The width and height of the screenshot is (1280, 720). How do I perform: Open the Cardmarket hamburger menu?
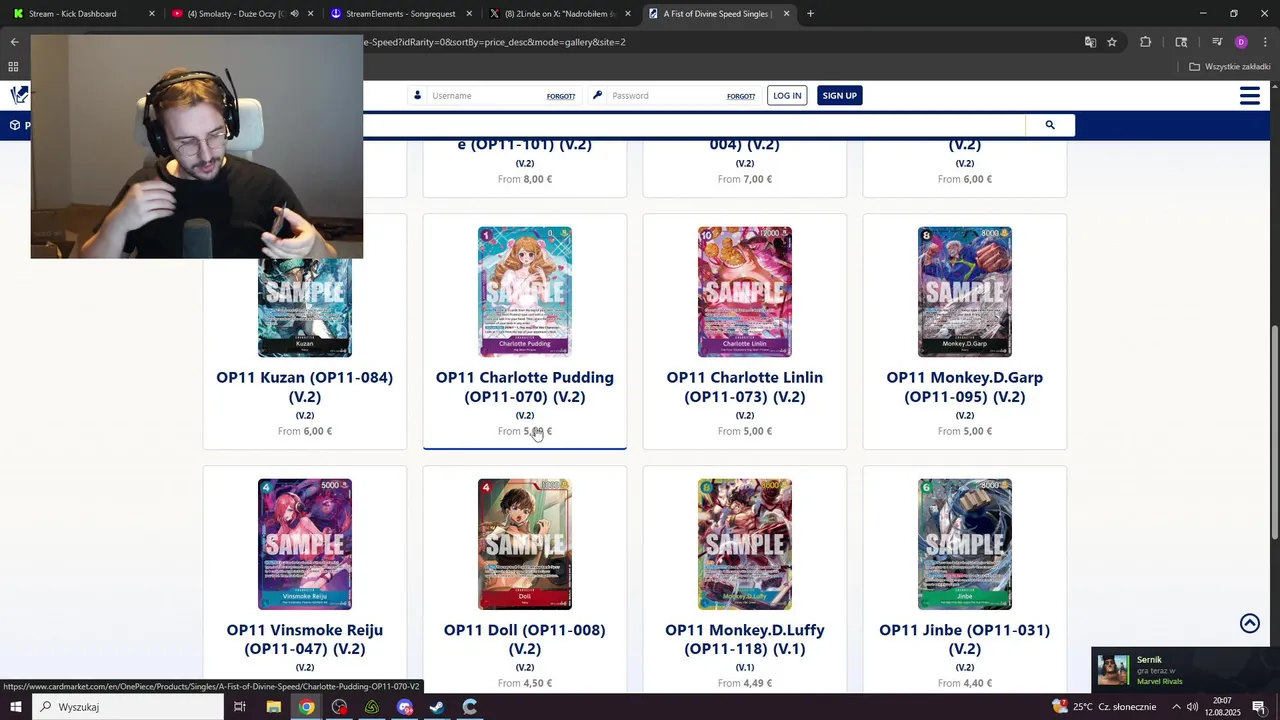pyautogui.click(x=1249, y=96)
